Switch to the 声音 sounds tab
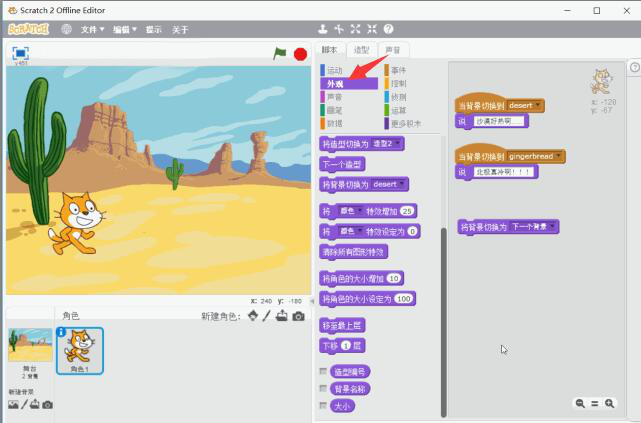The width and height of the screenshot is (641, 423). click(393, 50)
